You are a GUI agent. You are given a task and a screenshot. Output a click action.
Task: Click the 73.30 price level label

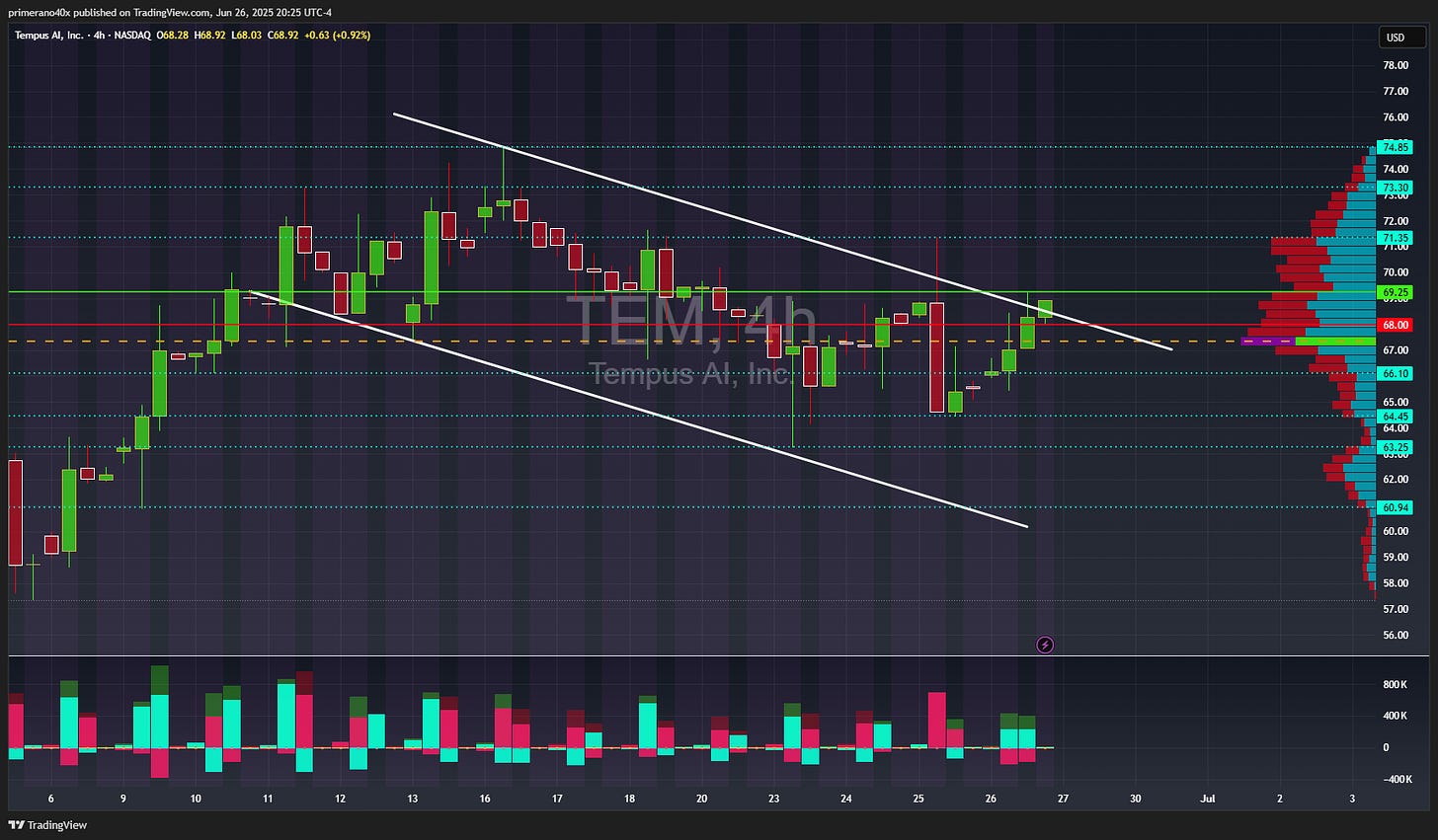point(1396,188)
